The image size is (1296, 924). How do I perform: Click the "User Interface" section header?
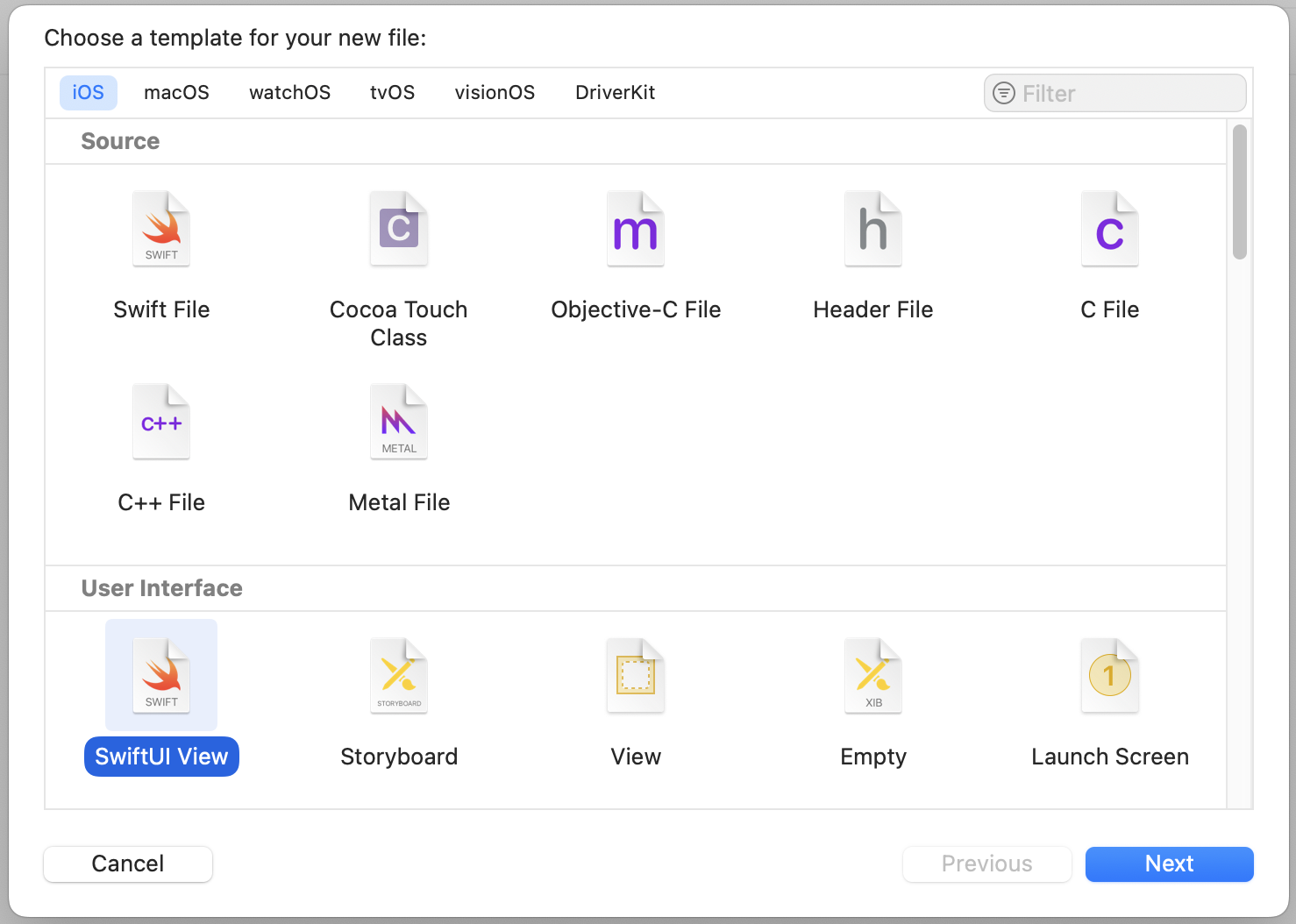click(x=162, y=588)
